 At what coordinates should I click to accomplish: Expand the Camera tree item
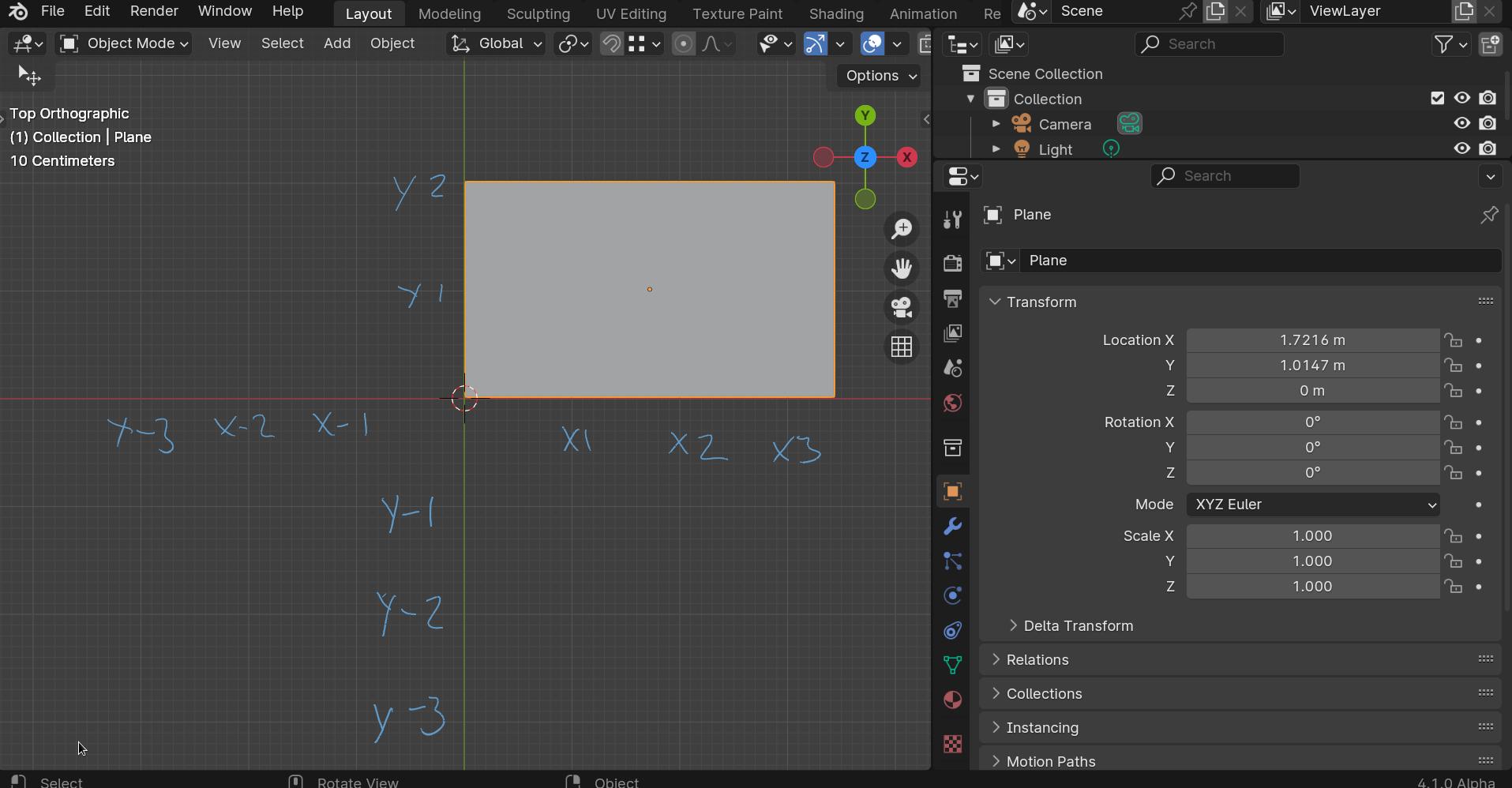pyautogui.click(x=996, y=124)
